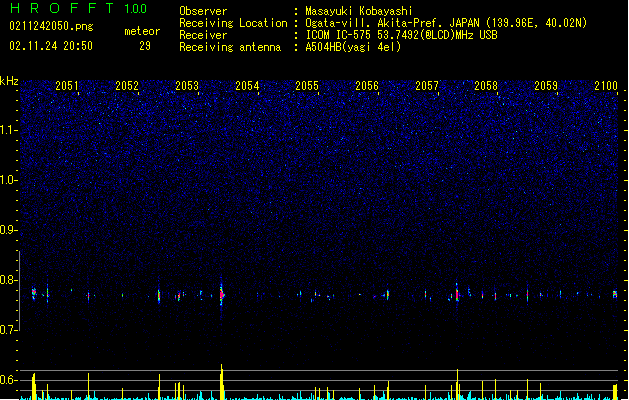Screen dimensions: 629x400
Task: Click the 1.1 kHz axis label
Action: point(9,130)
